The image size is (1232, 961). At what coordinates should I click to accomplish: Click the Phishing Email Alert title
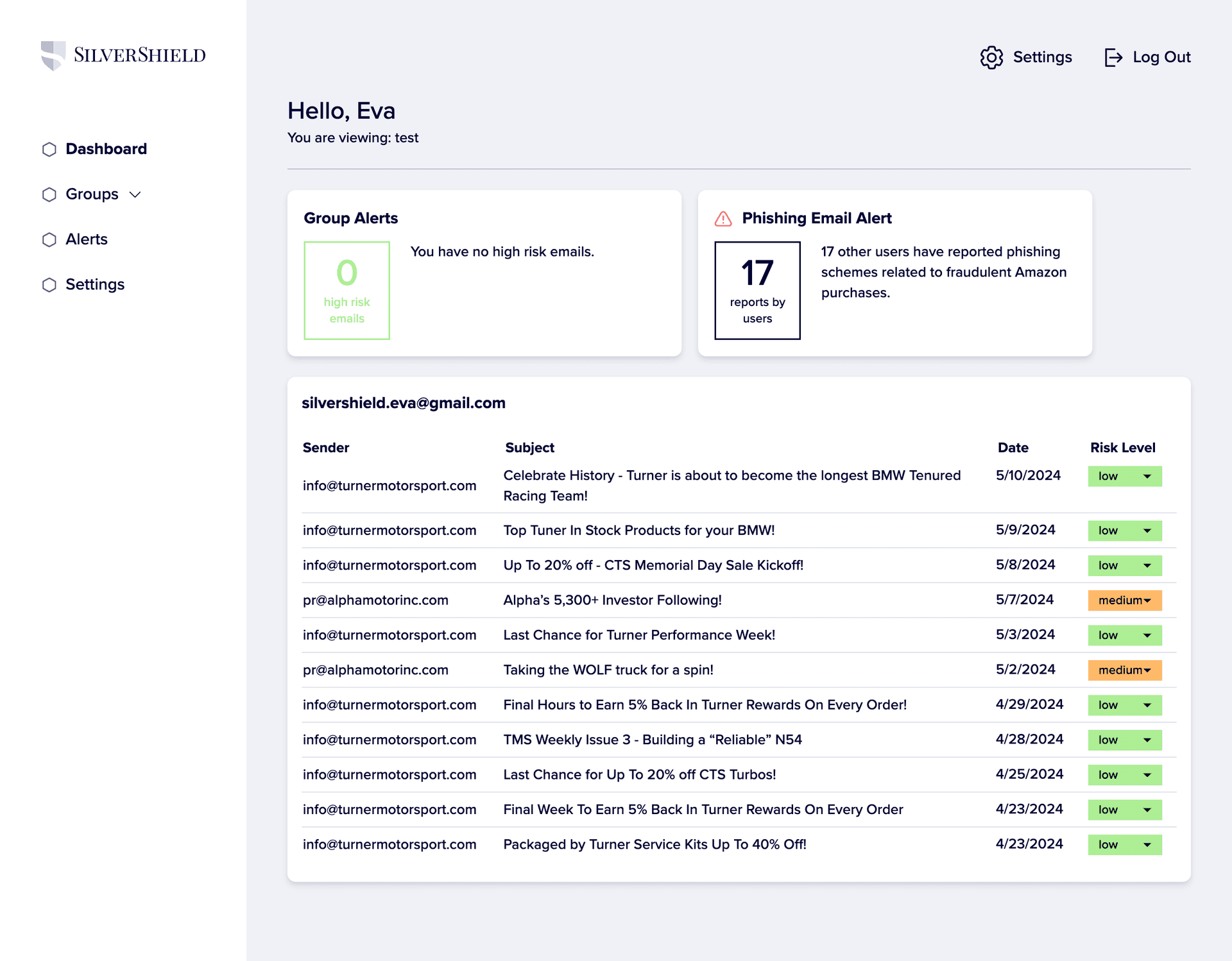point(817,219)
